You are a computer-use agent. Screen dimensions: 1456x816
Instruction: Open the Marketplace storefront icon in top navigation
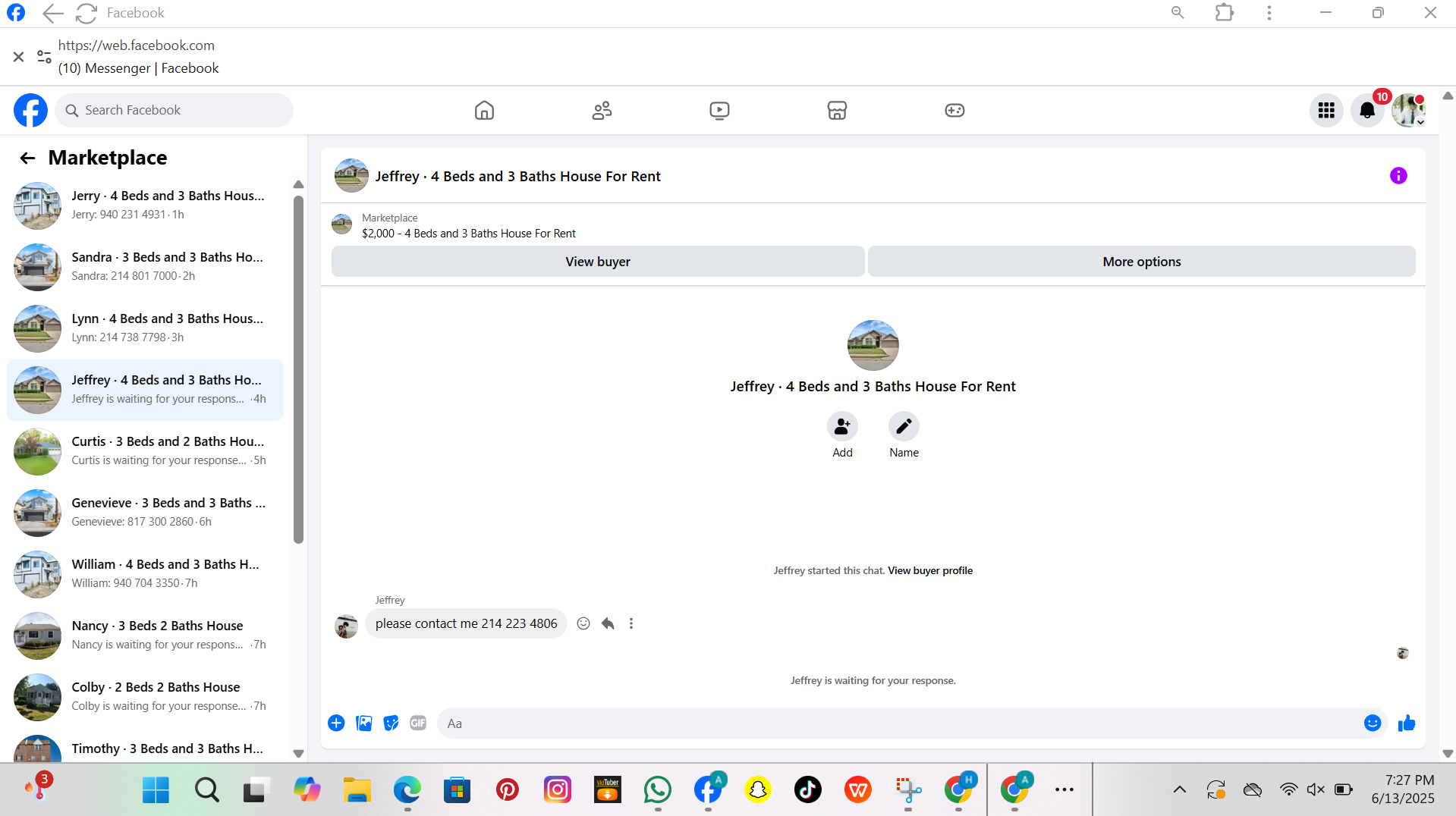tap(837, 111)
